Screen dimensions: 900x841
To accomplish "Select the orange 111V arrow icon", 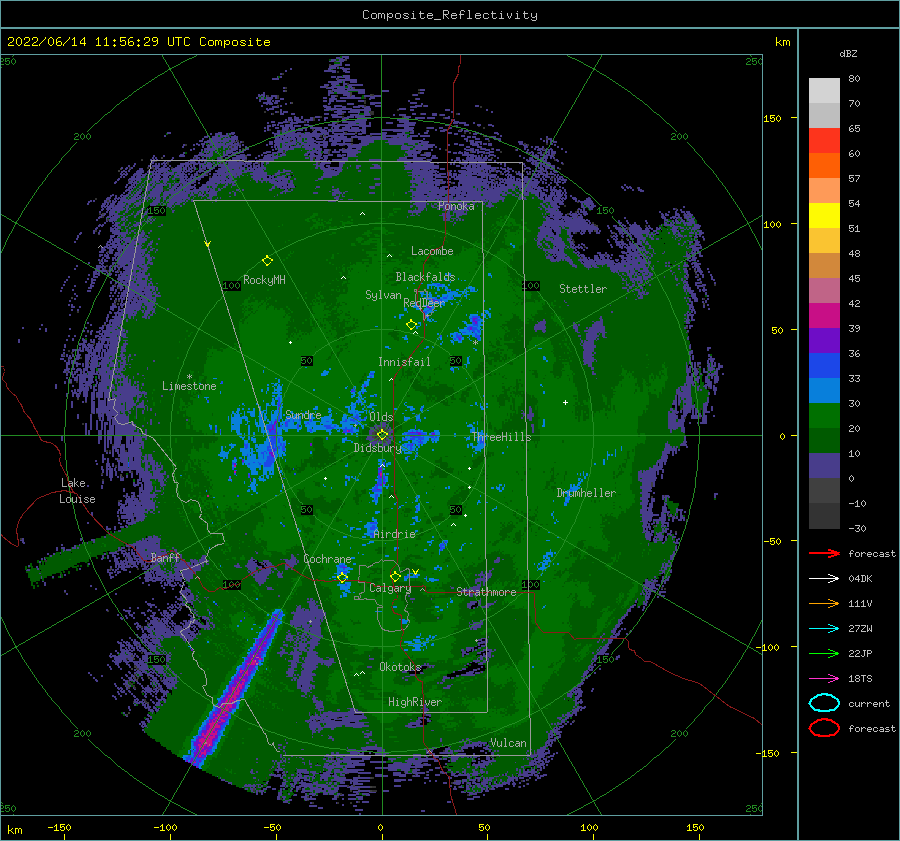I will pyautogui.click(x=824, y=603).
